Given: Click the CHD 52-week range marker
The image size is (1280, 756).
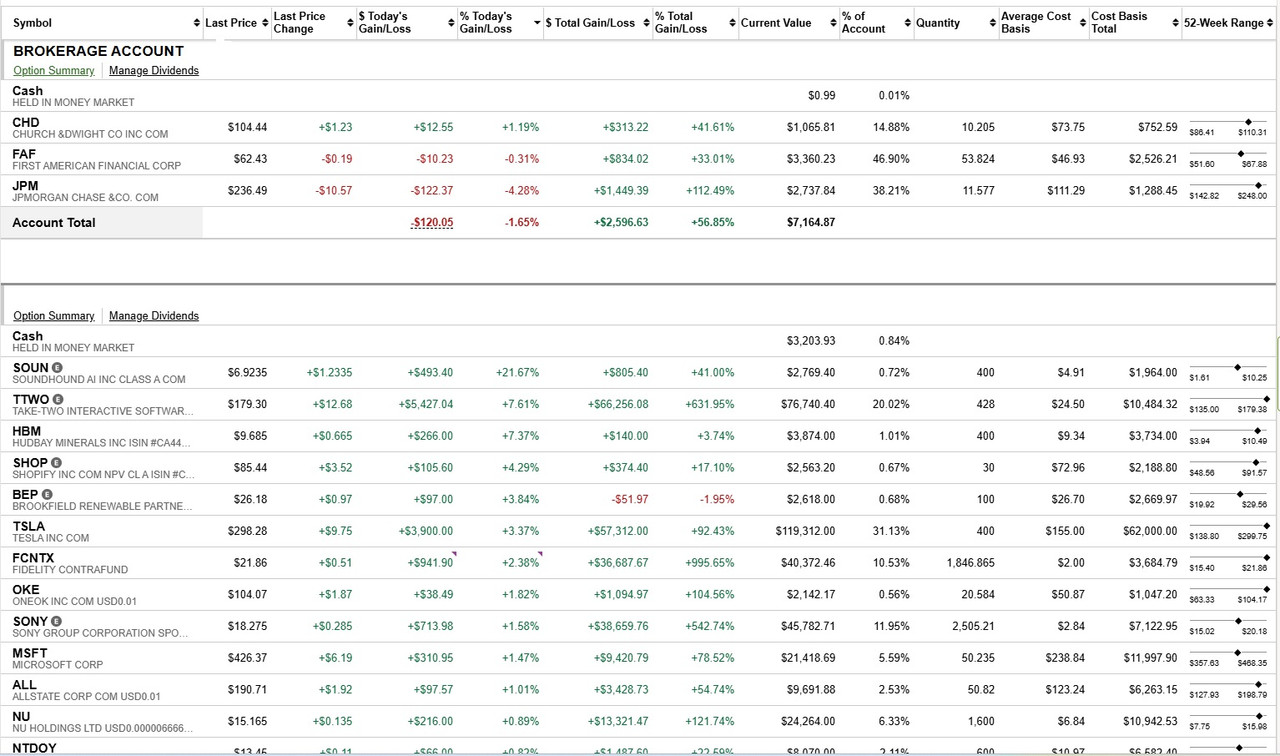Looking at the screenshot, I should (x=1249, y=122).
